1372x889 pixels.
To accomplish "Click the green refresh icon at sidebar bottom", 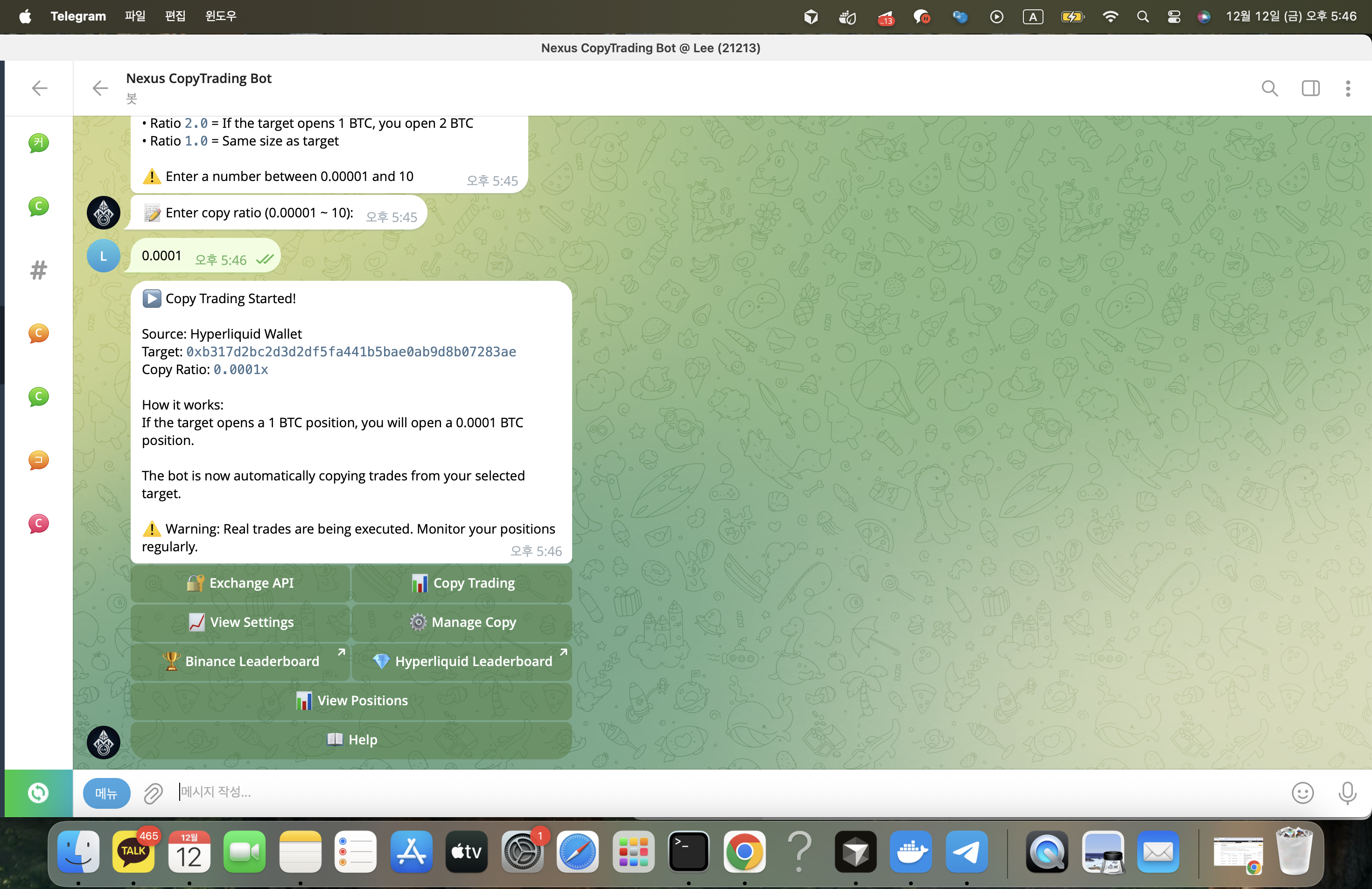I will coord(39,793).
